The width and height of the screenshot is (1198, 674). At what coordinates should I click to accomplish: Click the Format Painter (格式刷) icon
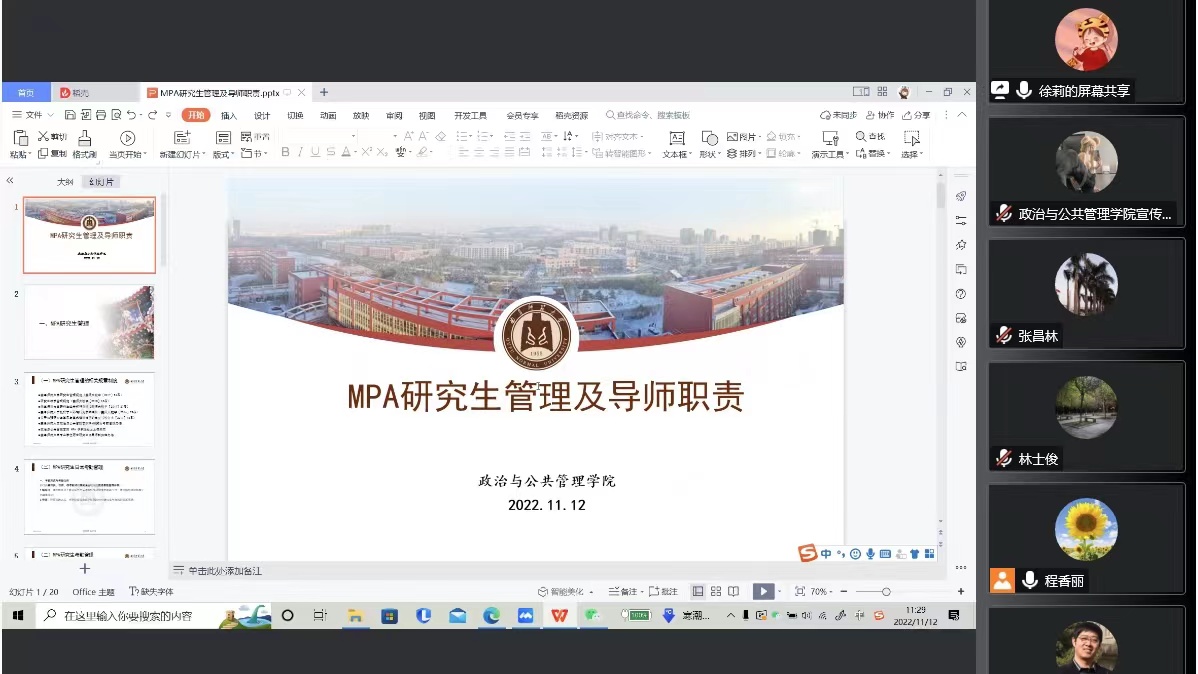click(84, 138)
